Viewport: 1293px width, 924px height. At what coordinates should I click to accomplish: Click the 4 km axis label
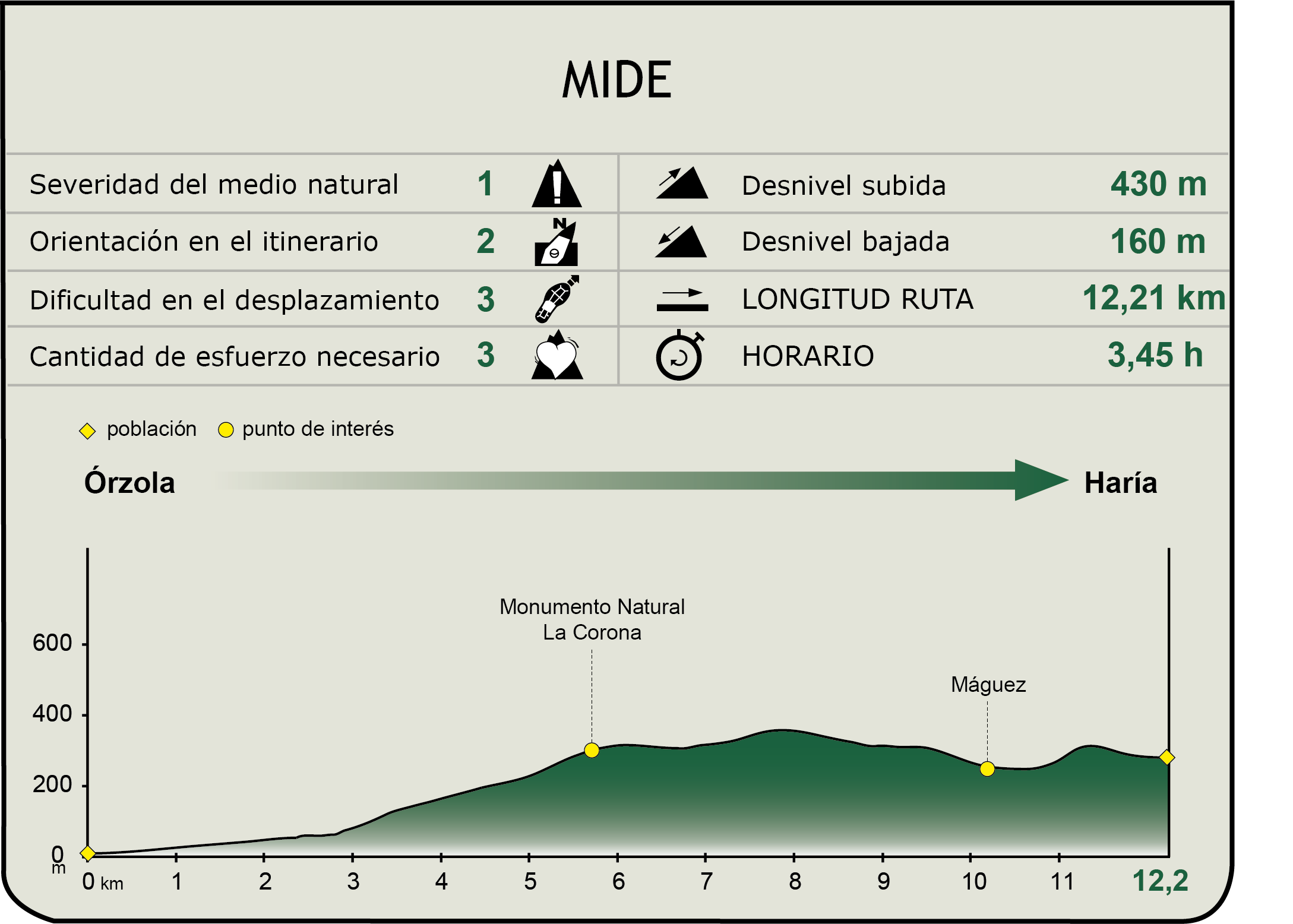441,882
